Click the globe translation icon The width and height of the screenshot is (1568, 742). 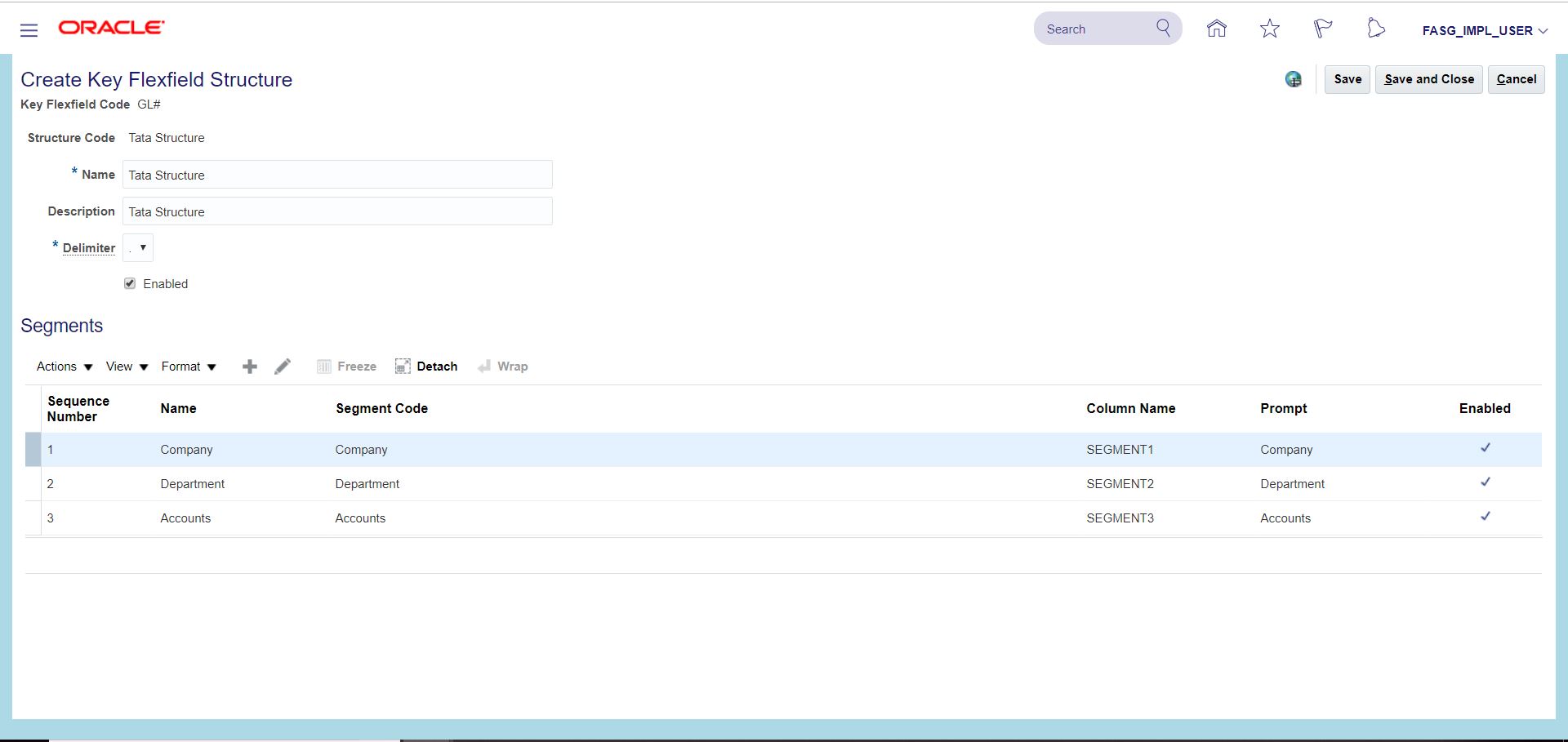coord(1293,79)
